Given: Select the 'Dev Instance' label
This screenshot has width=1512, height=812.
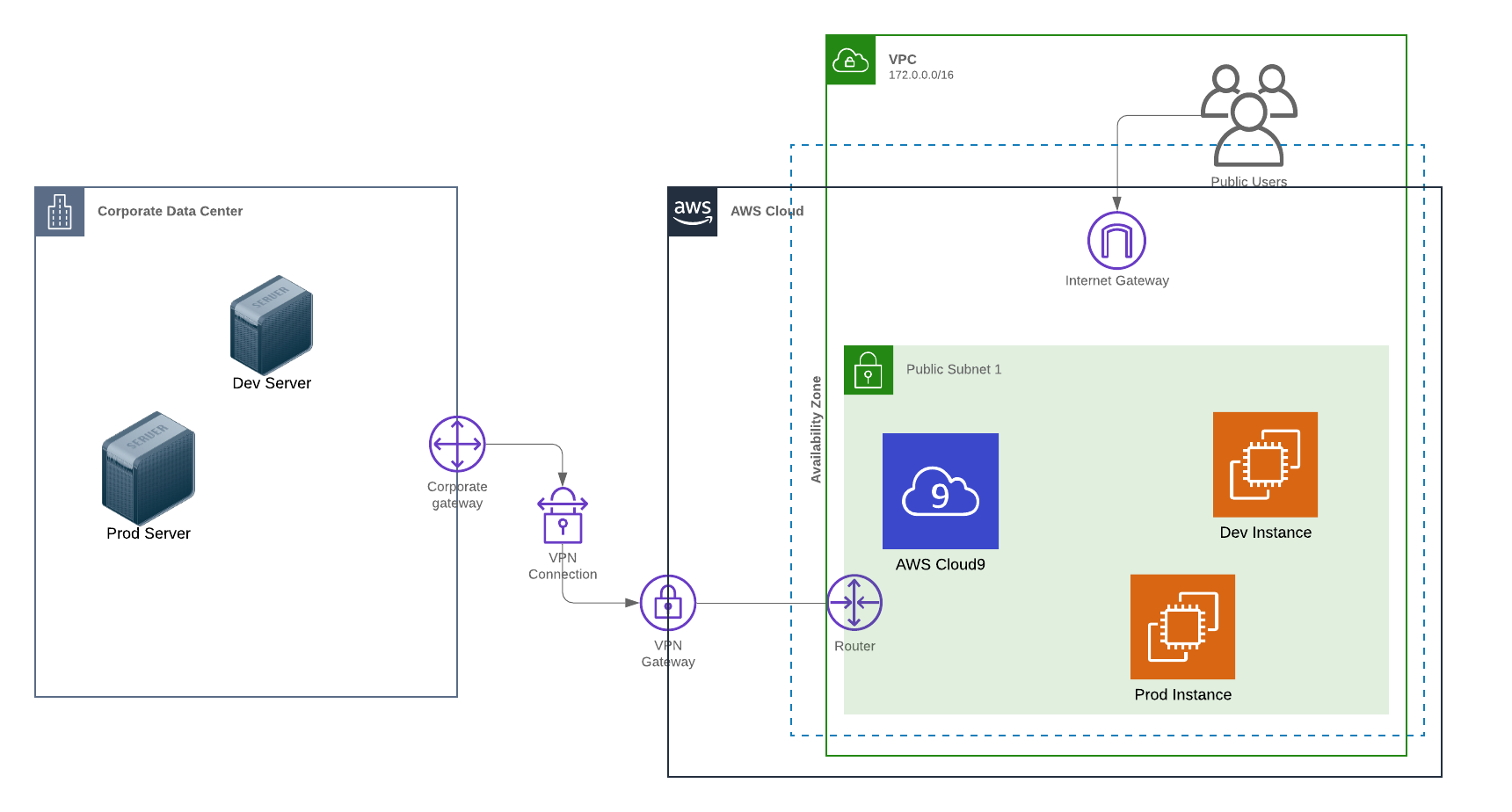Looking at the screenshot, I should tap(1266, 533).
